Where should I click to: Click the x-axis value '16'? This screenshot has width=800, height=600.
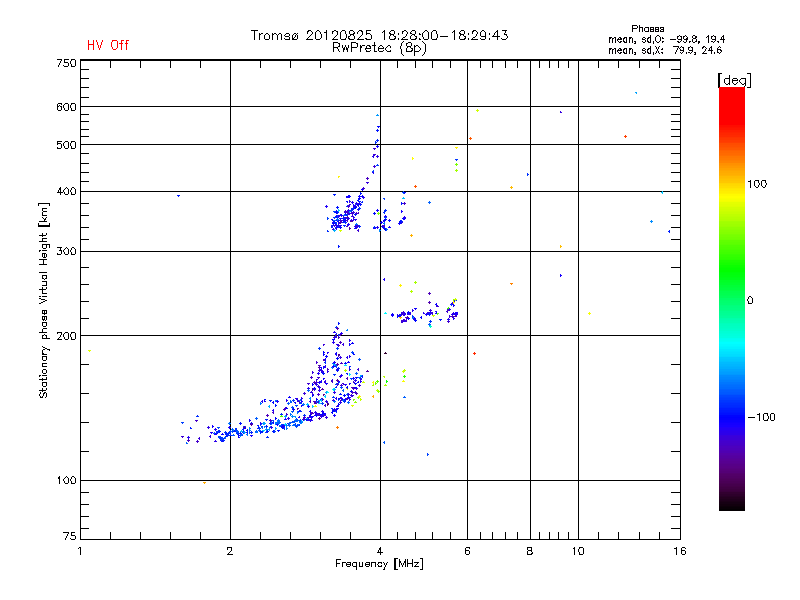click(x=680, y=551)
